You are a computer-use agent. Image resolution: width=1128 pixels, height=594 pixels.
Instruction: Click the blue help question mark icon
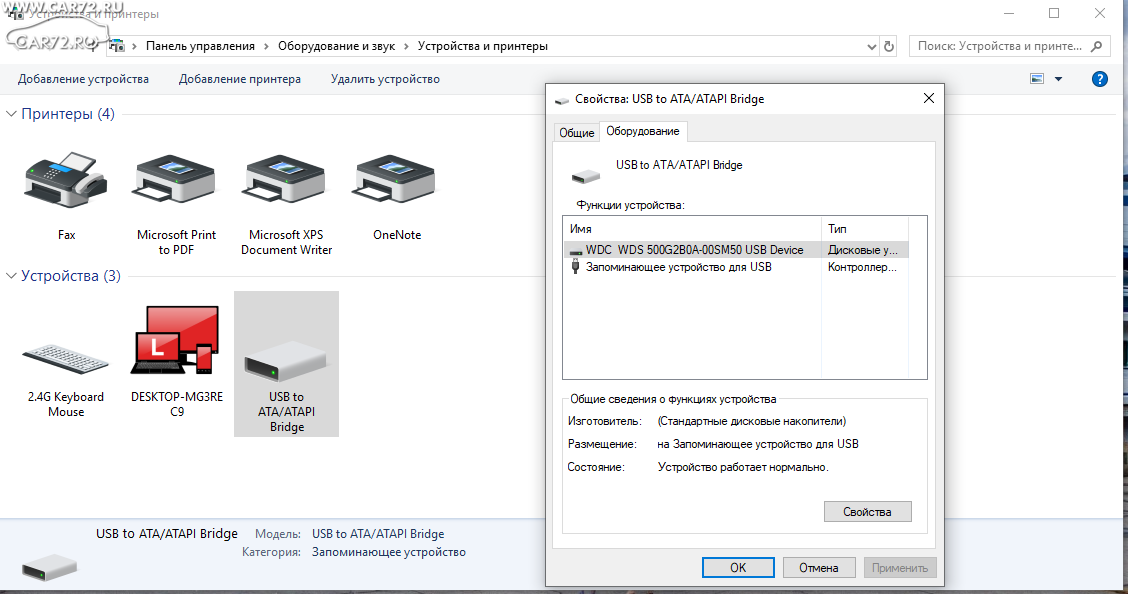pos(1099,79)
